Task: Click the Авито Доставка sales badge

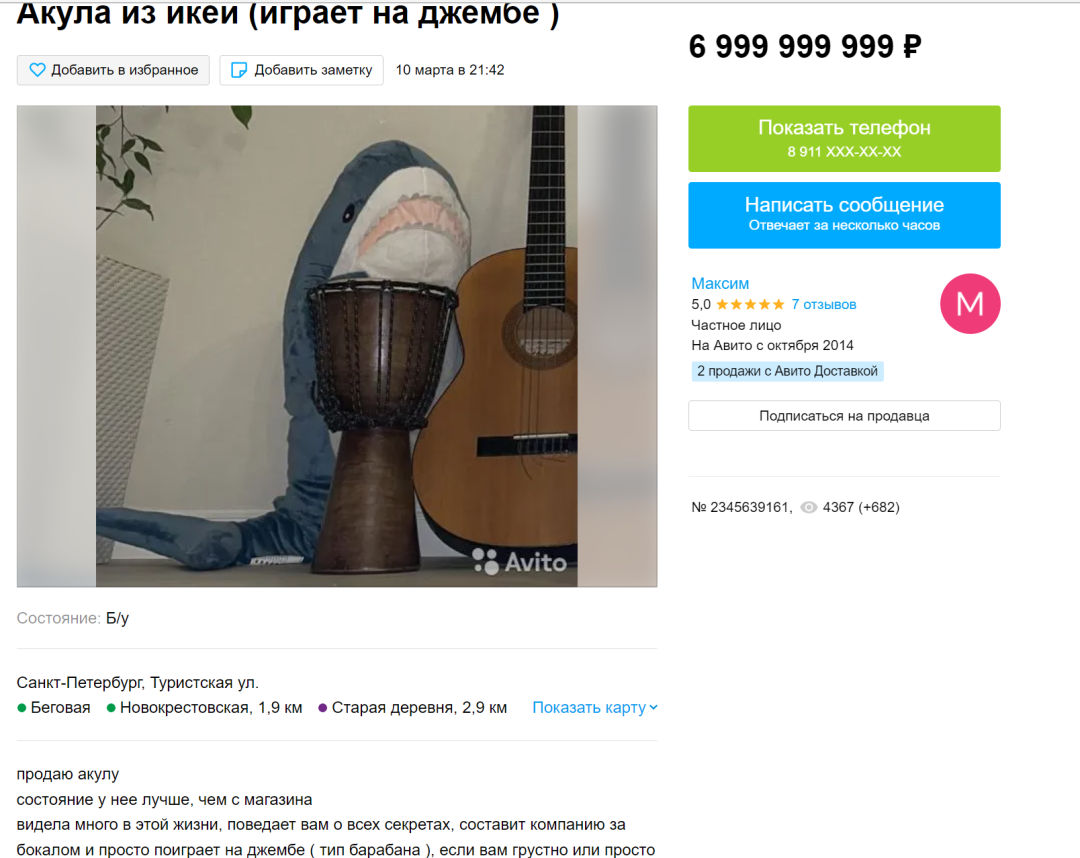Action: (x=787, y=371)
